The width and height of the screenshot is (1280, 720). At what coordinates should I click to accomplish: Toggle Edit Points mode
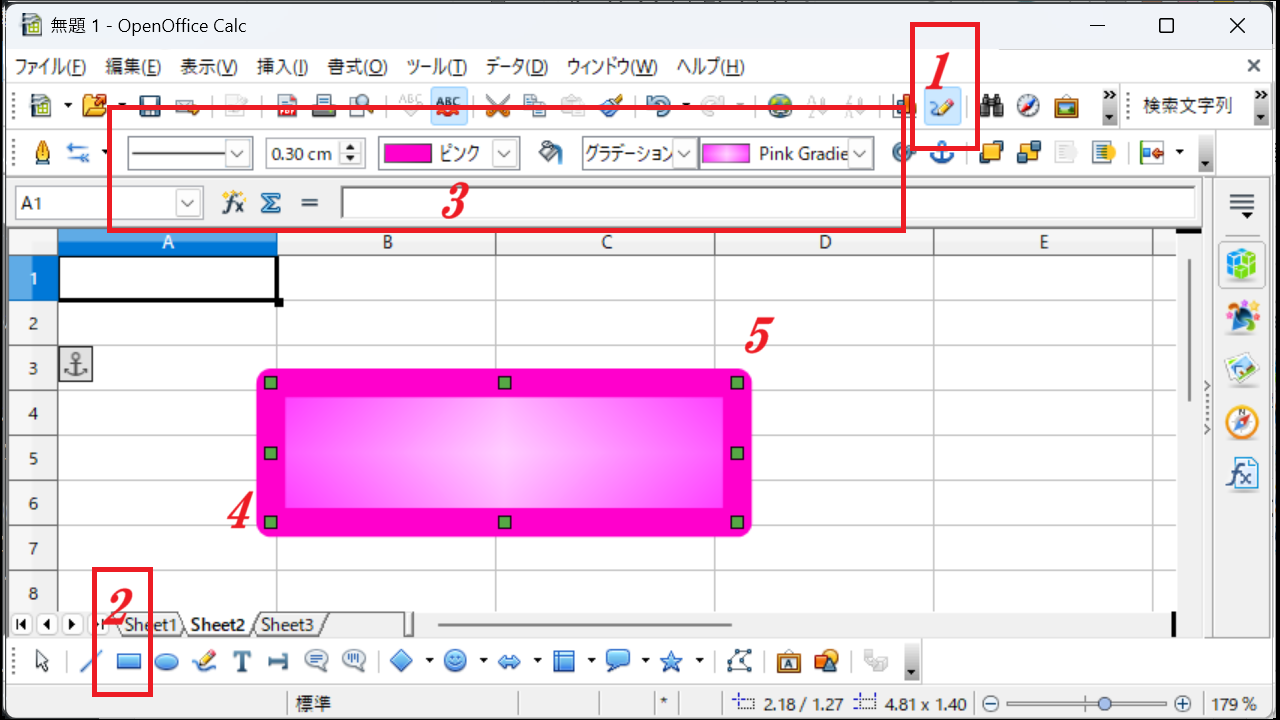[739, 661]
